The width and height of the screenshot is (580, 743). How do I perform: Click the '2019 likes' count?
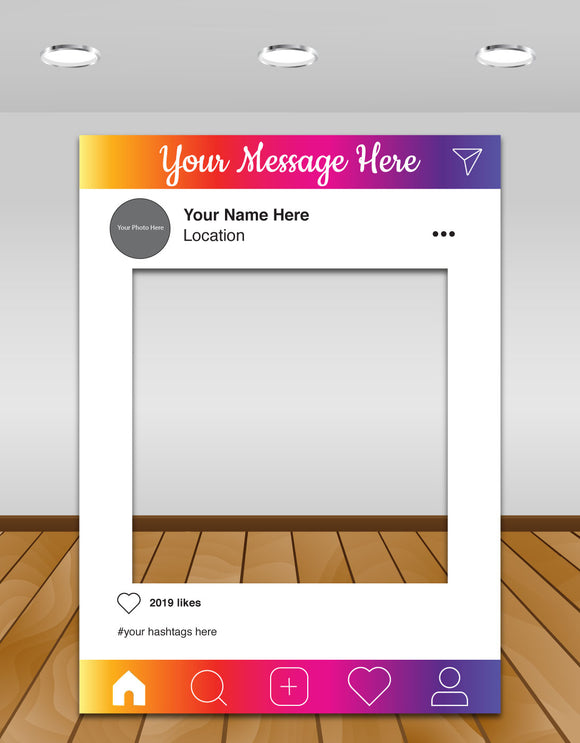pos(175,603)
